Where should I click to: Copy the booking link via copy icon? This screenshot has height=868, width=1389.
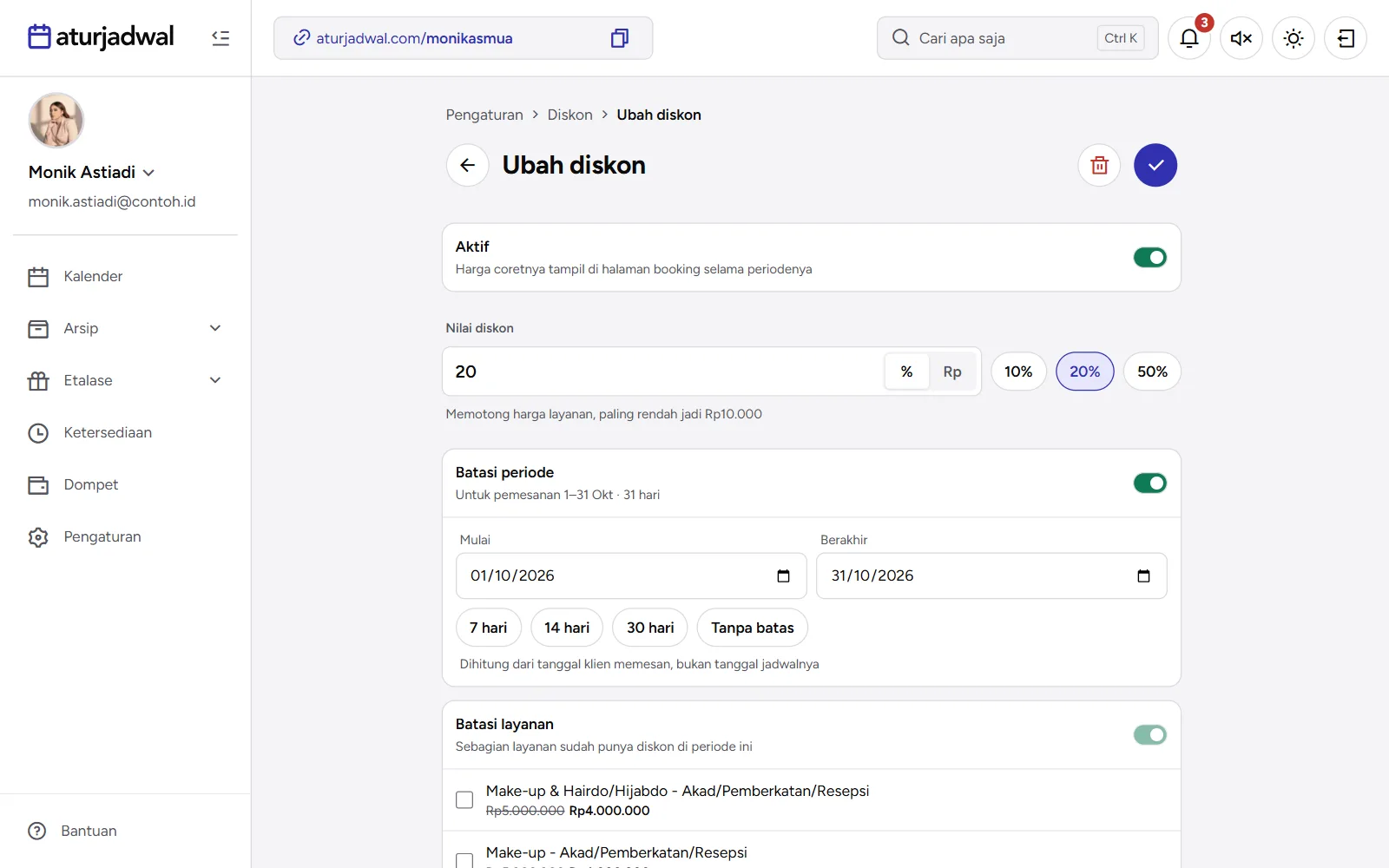click(x=619, y=38)
